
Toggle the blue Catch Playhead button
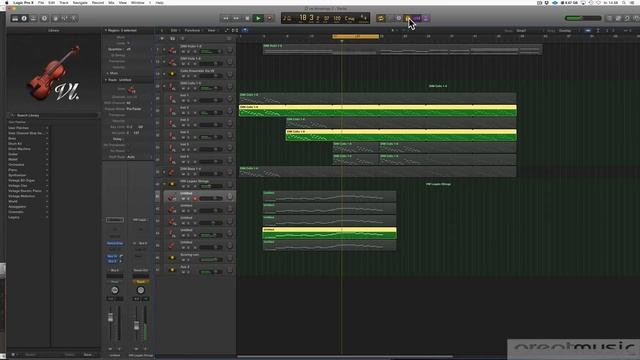click(245, 30)
